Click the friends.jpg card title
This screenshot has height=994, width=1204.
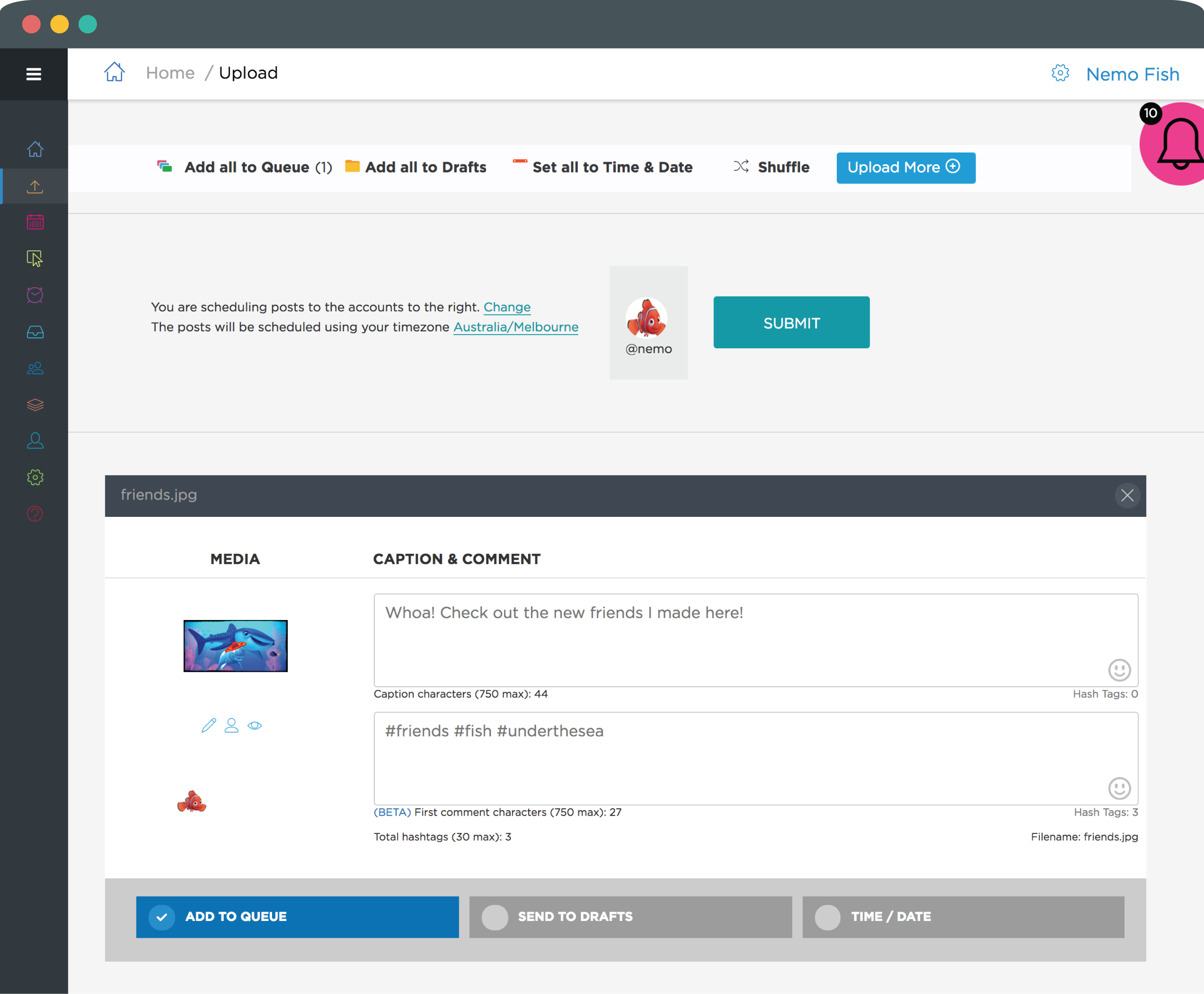pyautogui.click(x=159, y=495)
